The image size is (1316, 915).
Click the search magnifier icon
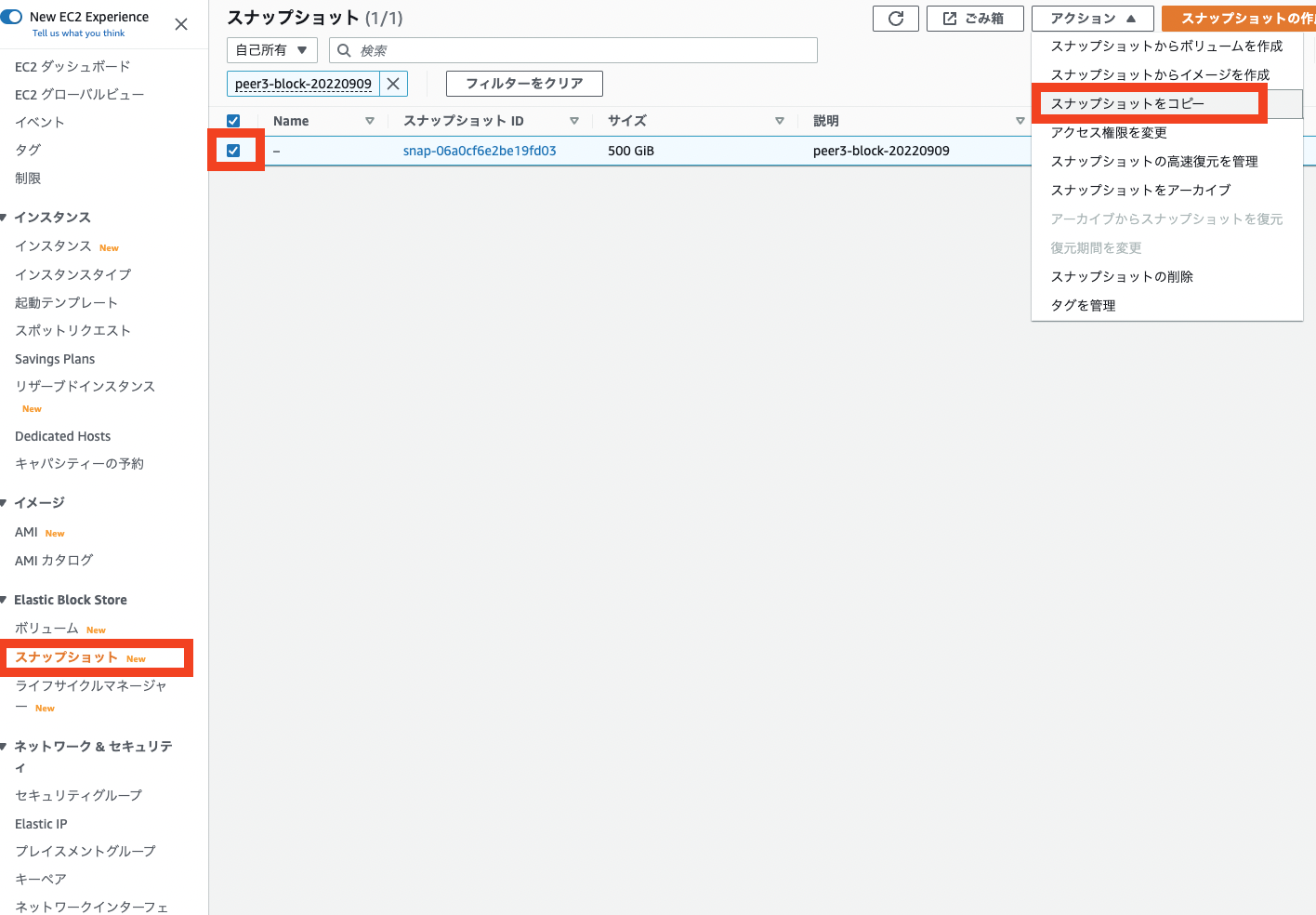coord(344,50)
